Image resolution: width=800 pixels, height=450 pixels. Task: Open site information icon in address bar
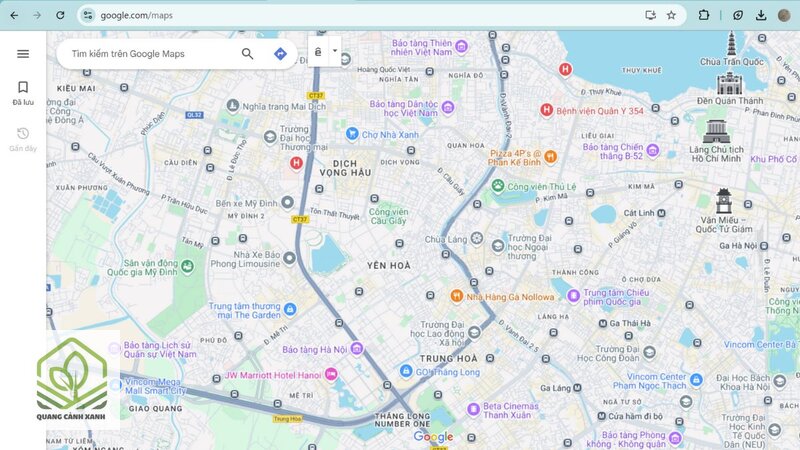[88, 15]
